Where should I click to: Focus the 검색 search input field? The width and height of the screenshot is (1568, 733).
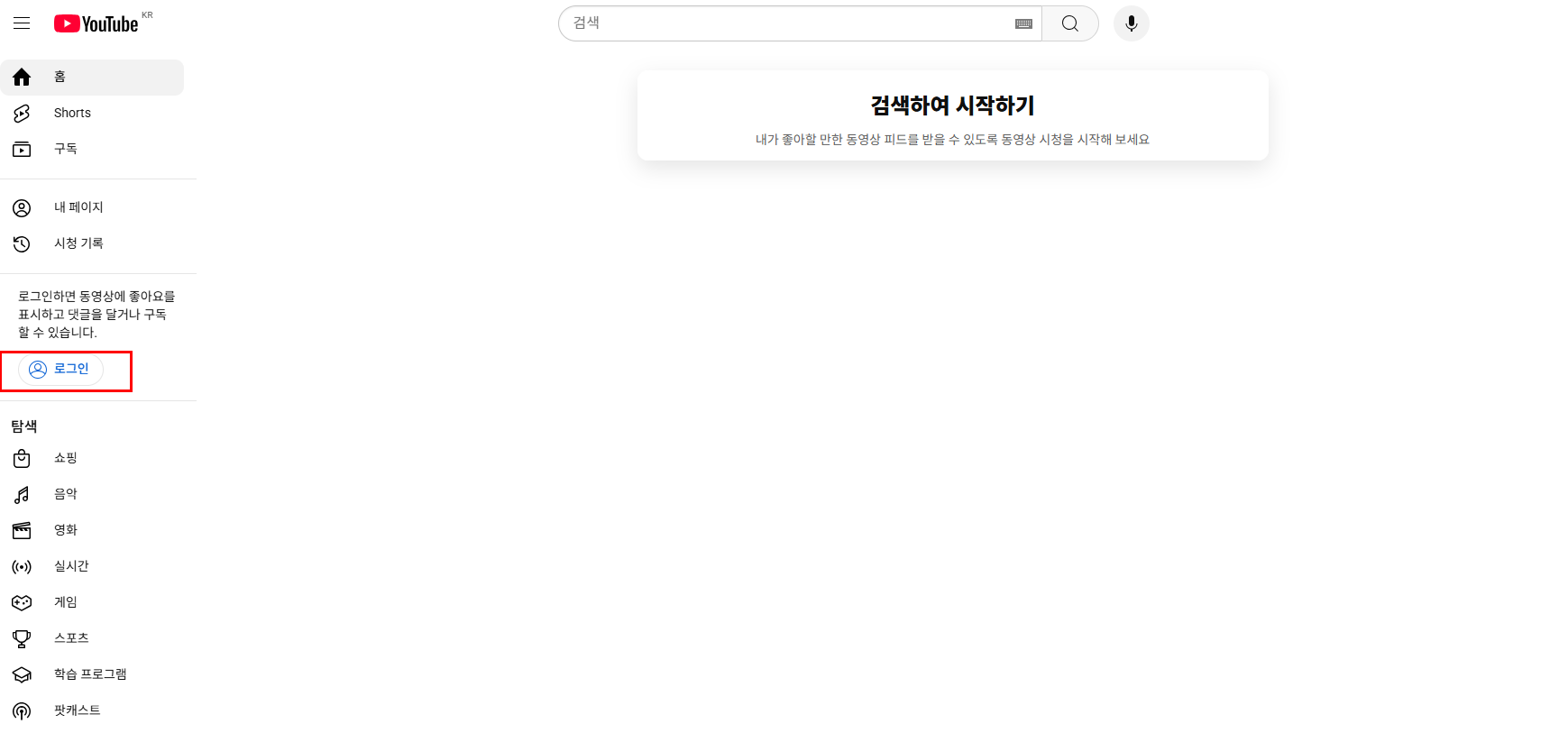point(784,23)
